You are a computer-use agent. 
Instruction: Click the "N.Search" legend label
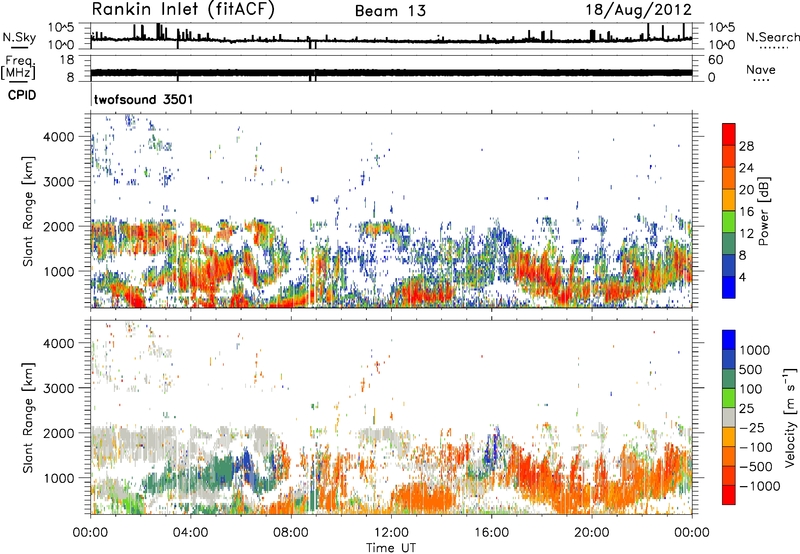(772, 37)
